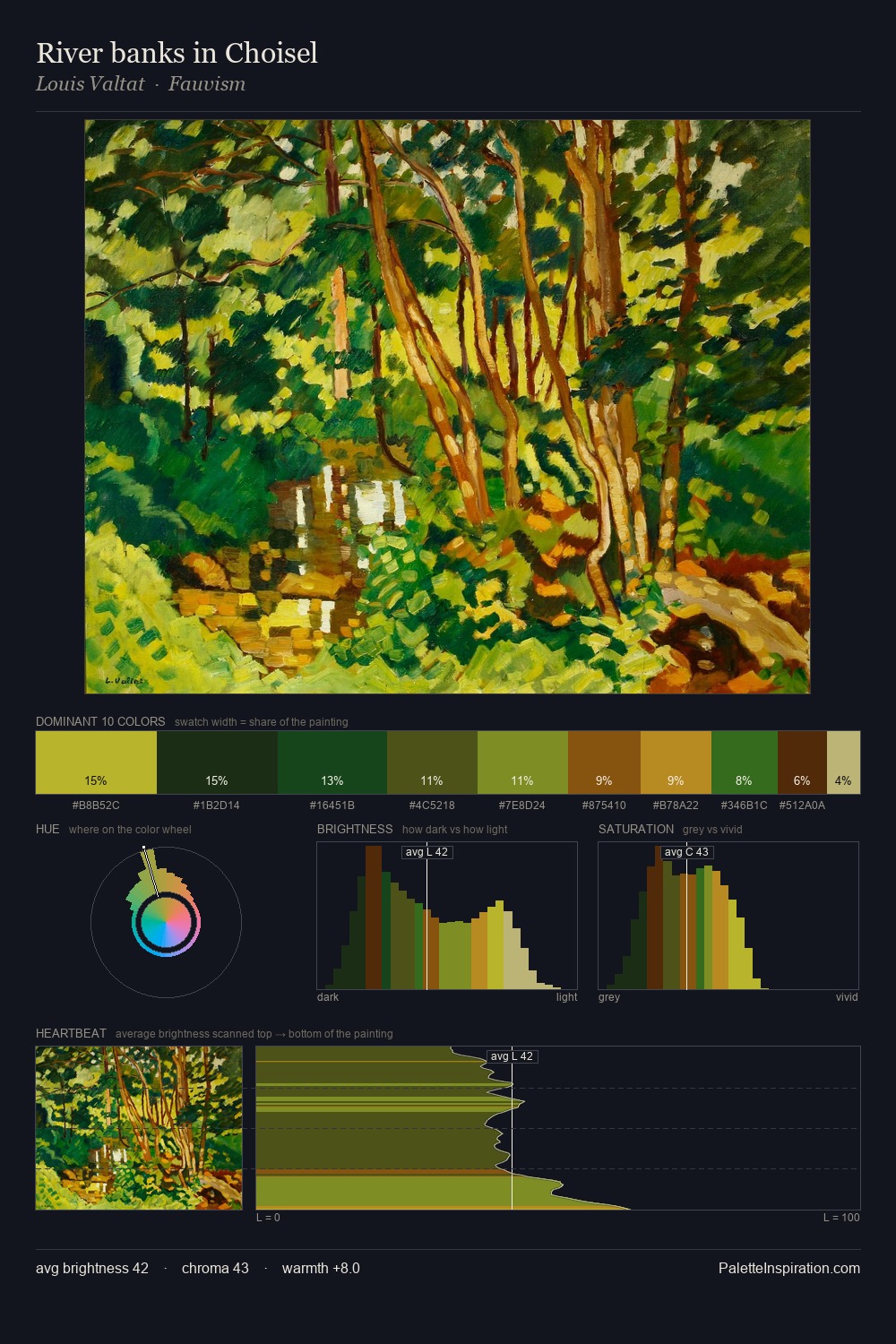Image resolution: width=896 pixels, height=1344 pixels.
Task: Click the artist name 'Louis Valtat'
Action: coord(90,84)
